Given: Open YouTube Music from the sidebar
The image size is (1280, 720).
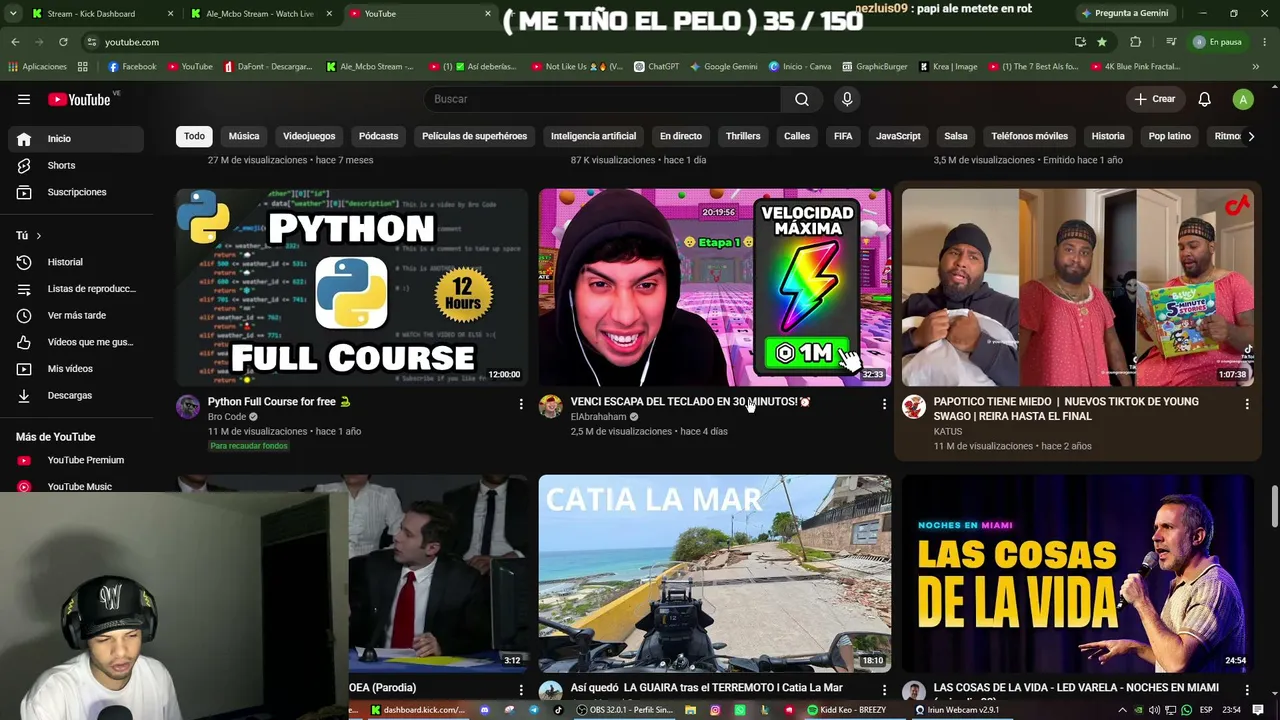Looking at the screenshot, I should click(76, 486).
